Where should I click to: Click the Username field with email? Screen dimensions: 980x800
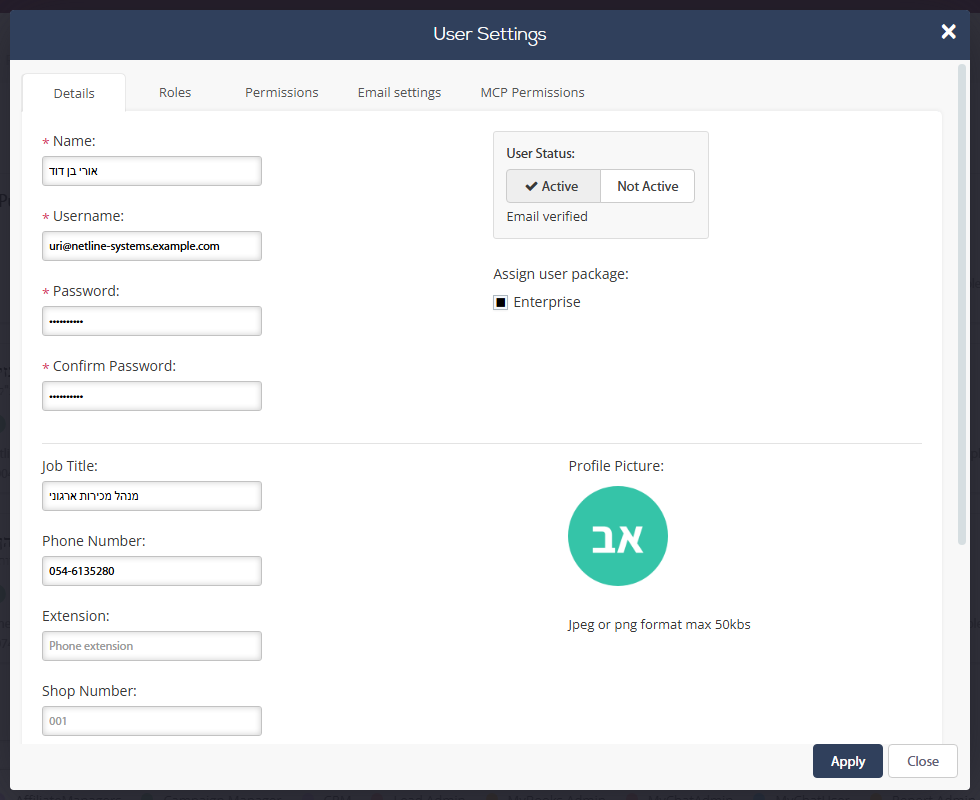(152, 246)
